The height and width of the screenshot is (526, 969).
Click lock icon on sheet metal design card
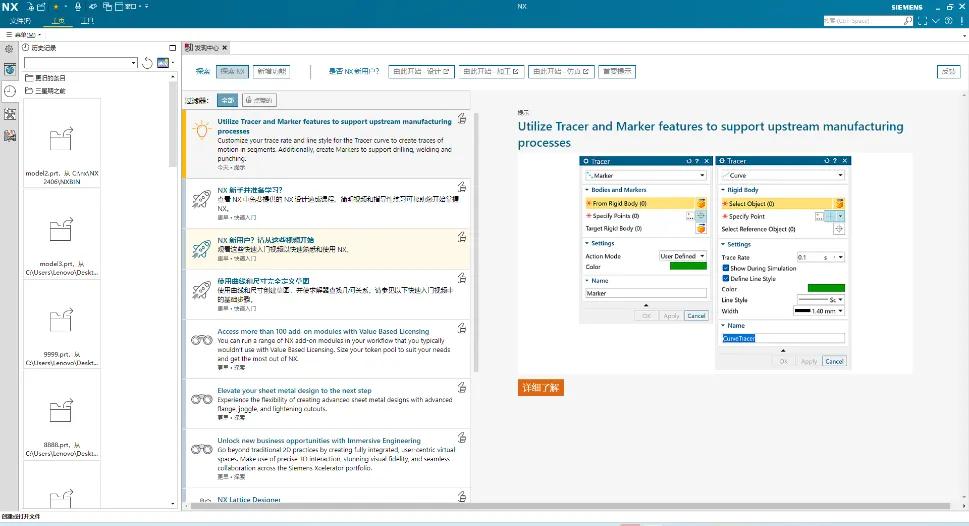pos(462,388)
